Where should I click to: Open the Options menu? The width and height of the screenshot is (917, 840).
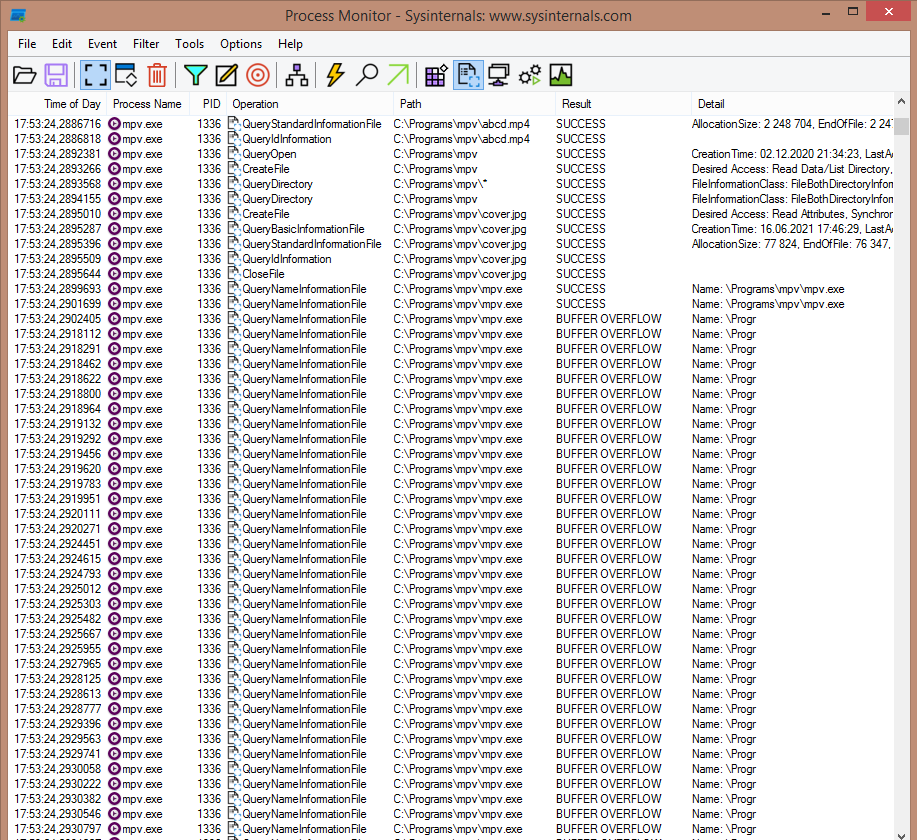click(241, 44)
